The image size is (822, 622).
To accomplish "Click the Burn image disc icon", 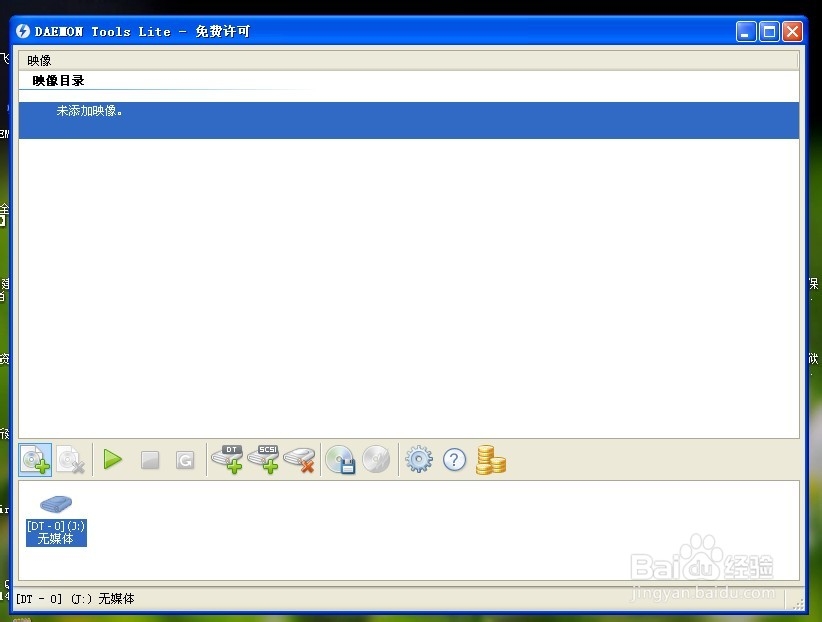I will pyautogui.click(x=376, y=459).
